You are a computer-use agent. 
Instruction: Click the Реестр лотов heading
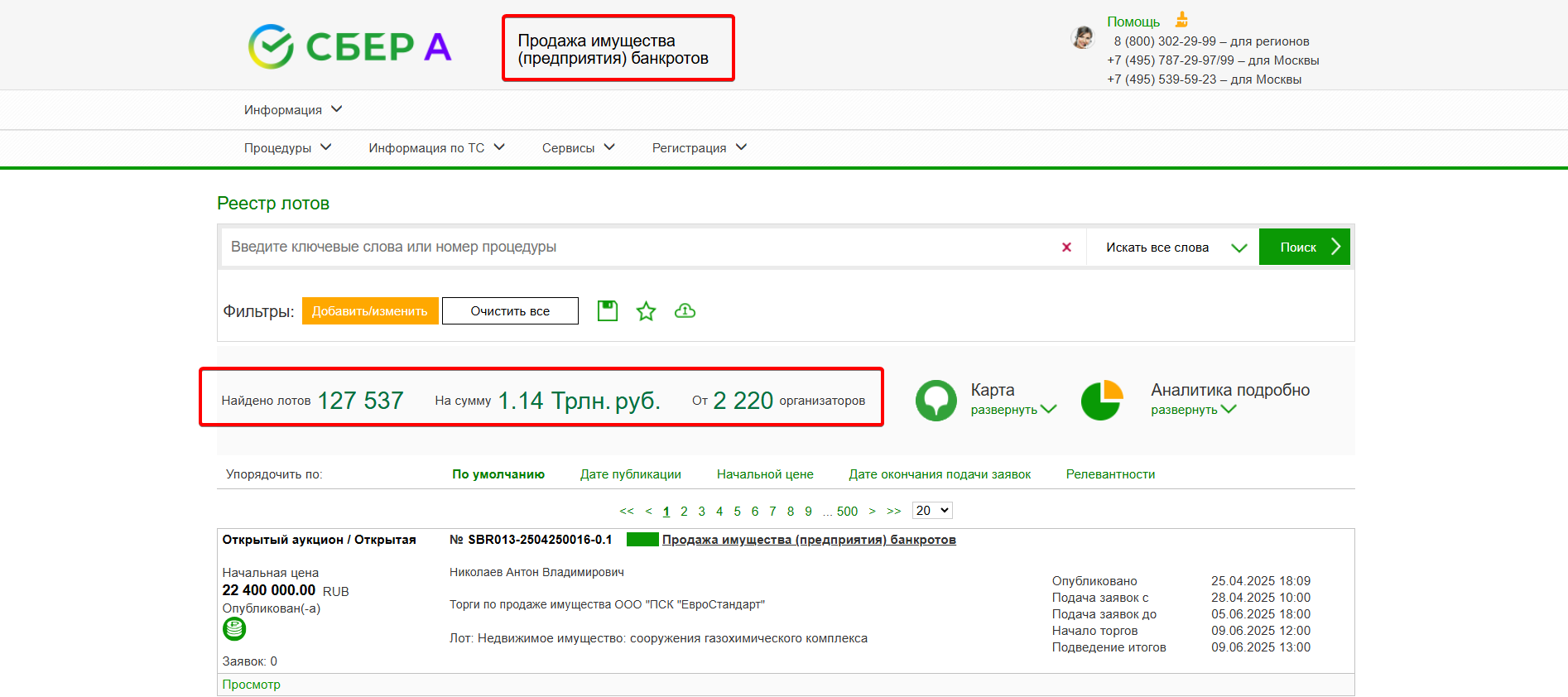click(273, 204)
